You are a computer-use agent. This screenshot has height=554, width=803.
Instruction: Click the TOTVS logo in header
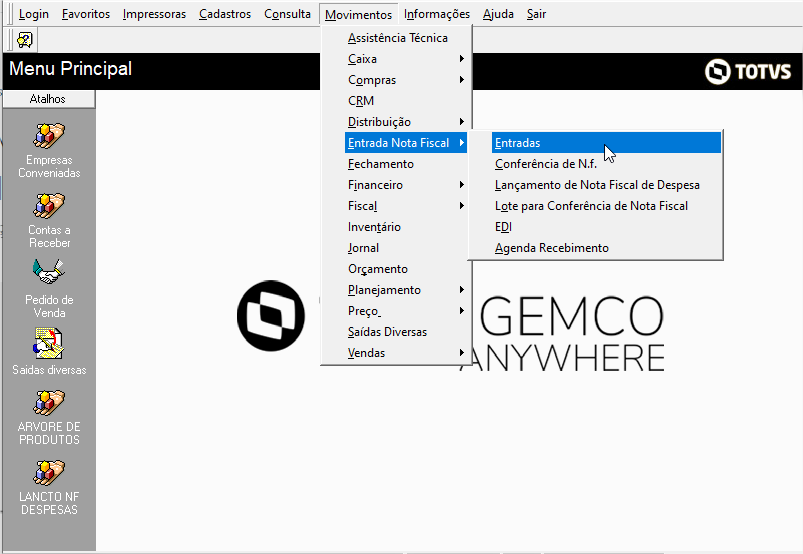748,71
